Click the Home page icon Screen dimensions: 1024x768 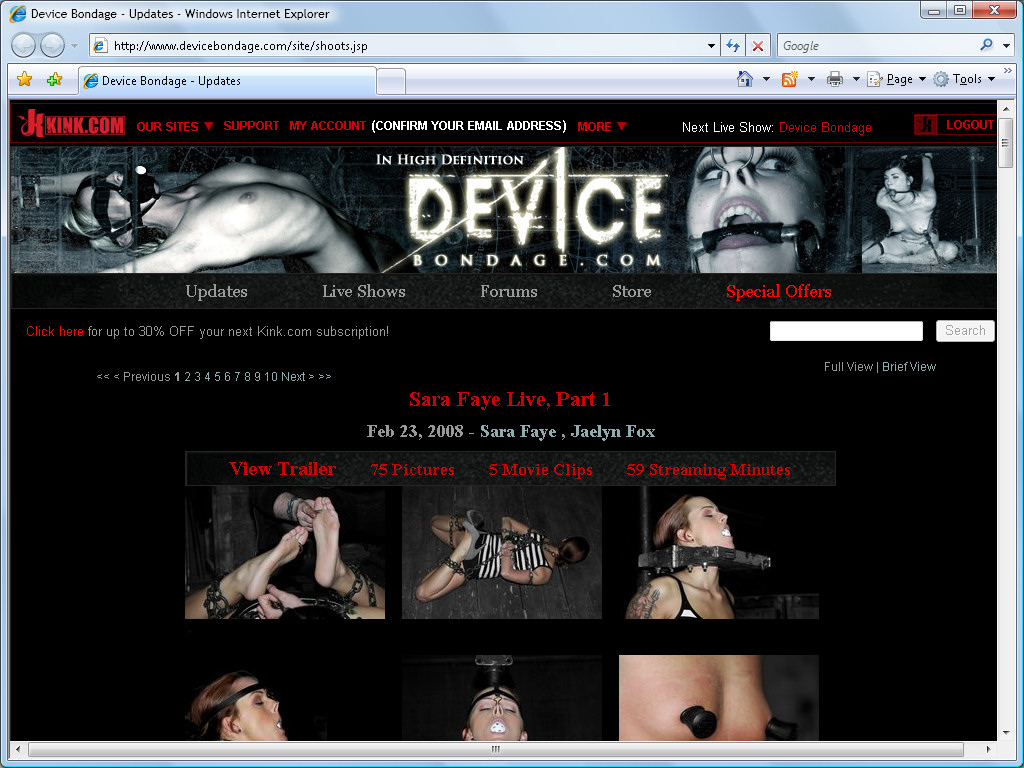[744, 79]
